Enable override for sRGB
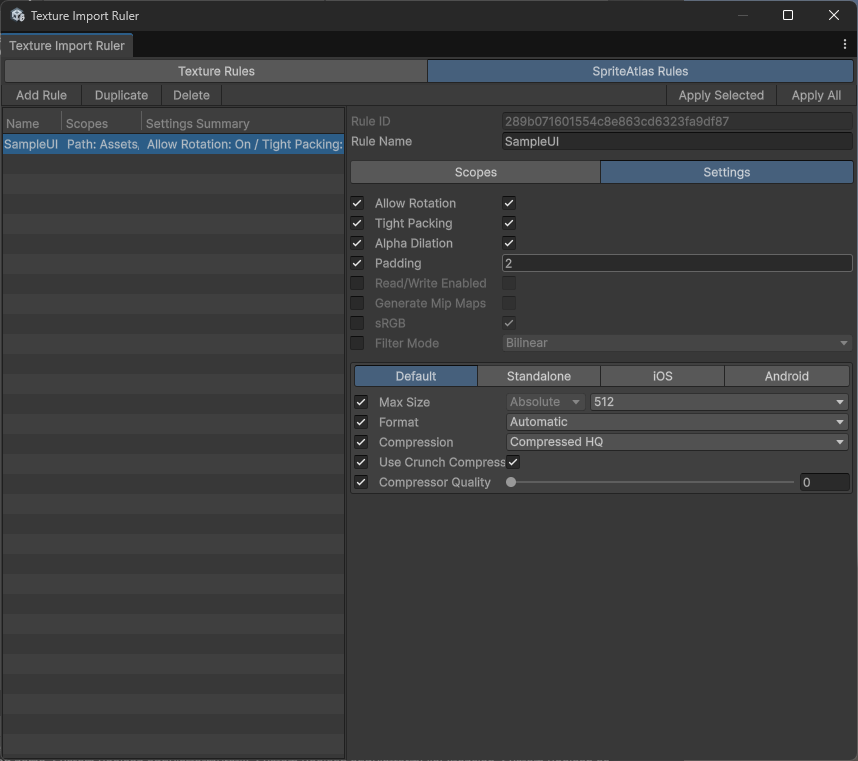The width and height of the screenshot is (858, 761). click(357, 323)
